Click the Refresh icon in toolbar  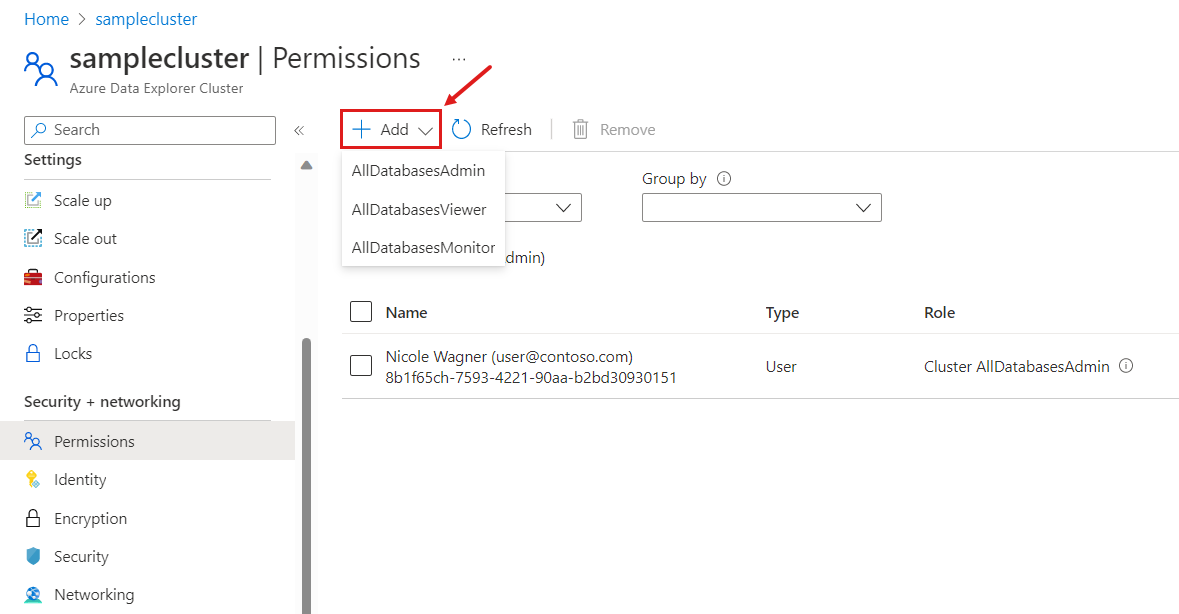pyautogui.click(x=461, y=129)
